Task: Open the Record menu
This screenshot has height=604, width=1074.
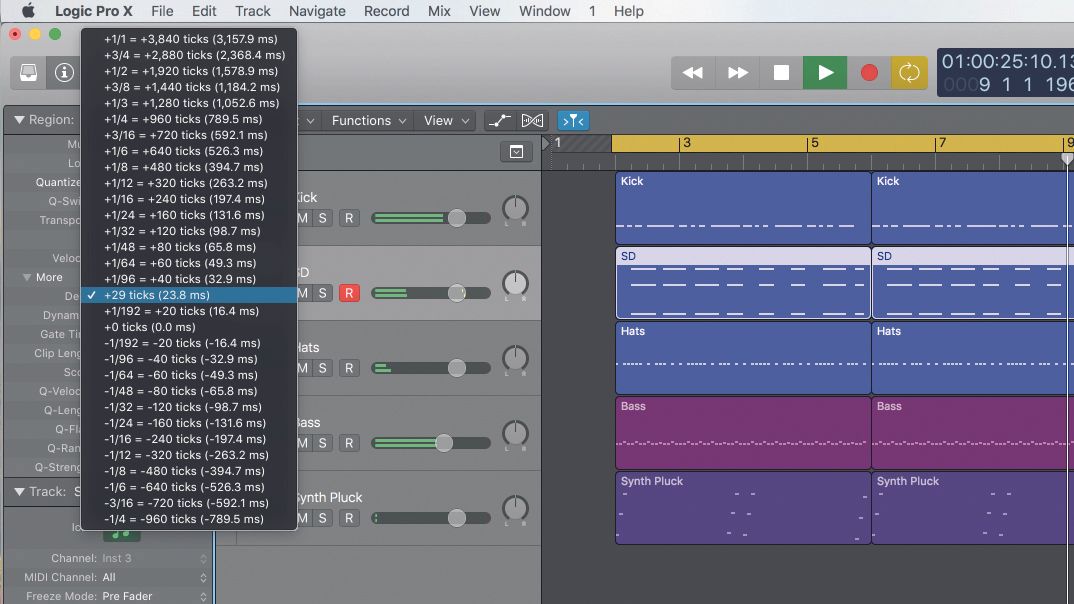Action: (386, 11)
